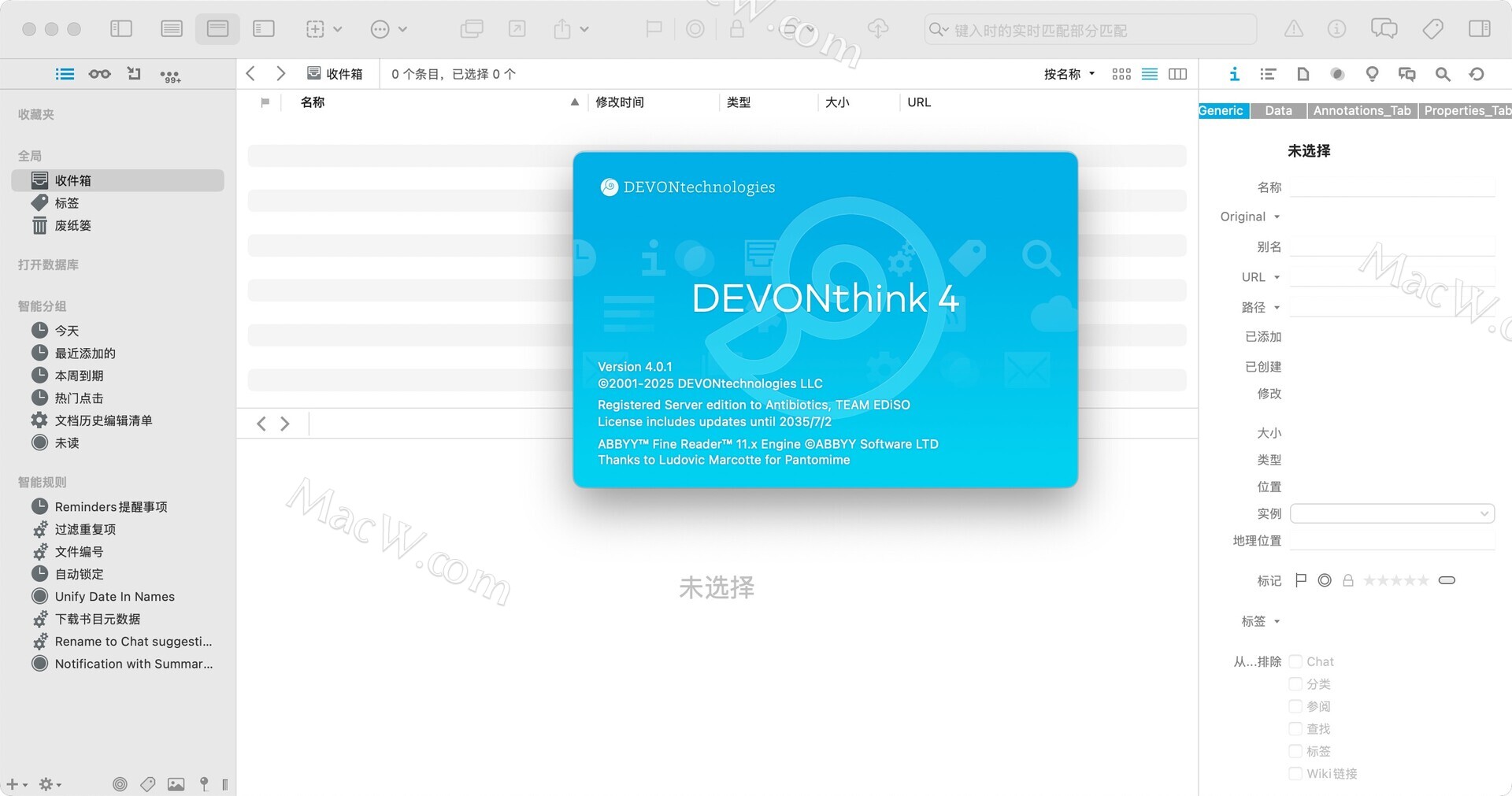Open the table of contents inspector icon
Screen dimensions: 1512x796
click(1268, 74)
